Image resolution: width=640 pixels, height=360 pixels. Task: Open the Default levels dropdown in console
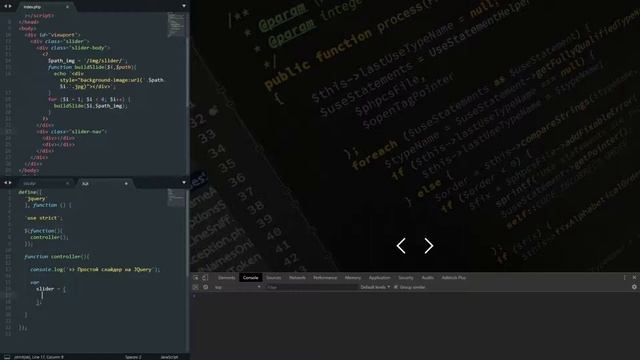(375, 287)
